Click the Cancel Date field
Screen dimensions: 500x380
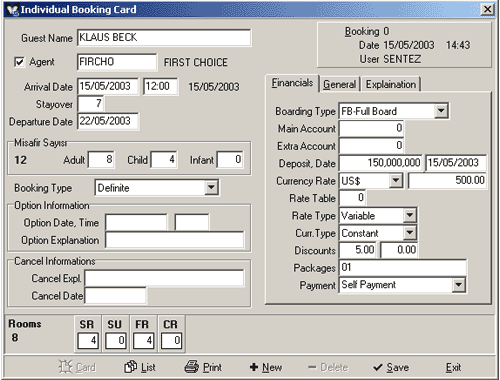coord(115,295)
